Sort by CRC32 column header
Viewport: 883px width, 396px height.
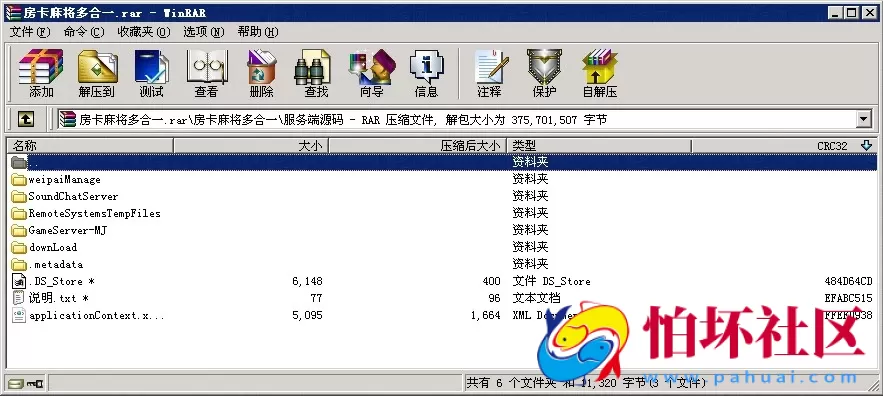coord(783,145)
